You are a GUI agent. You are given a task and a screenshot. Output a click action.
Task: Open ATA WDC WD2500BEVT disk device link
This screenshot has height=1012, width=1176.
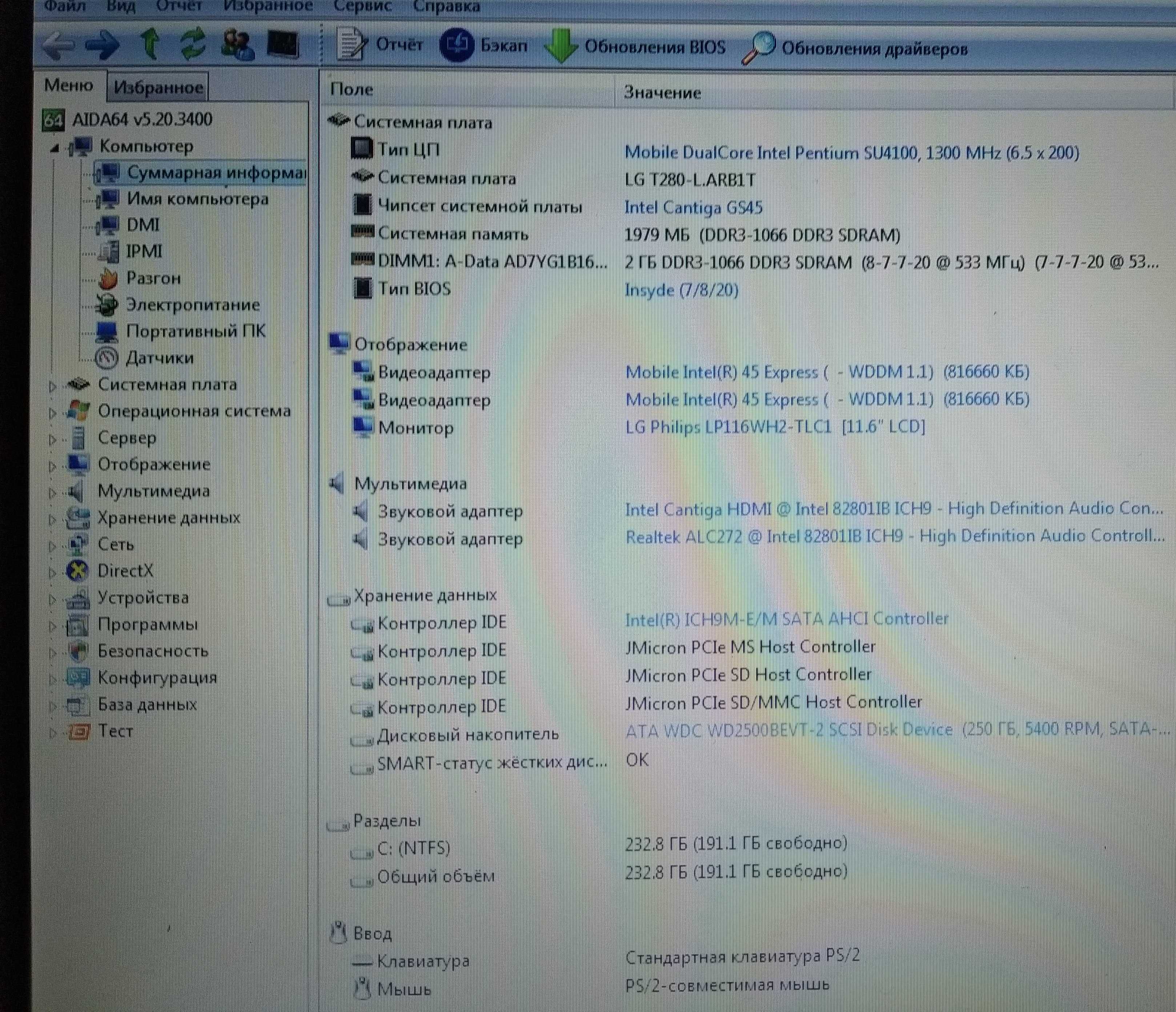coord(898,730)
